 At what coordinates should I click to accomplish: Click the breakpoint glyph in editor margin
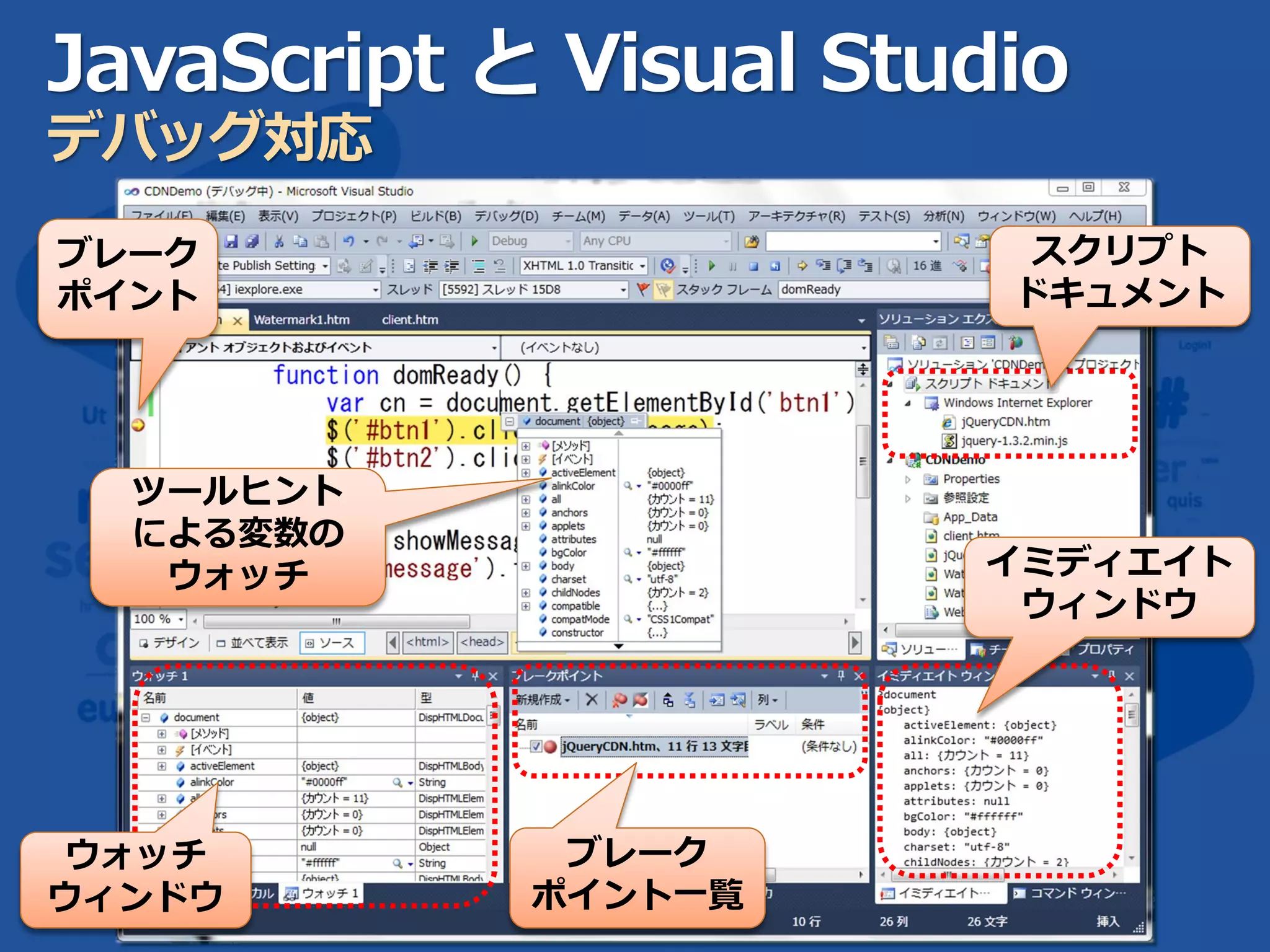tap(138, 425)
